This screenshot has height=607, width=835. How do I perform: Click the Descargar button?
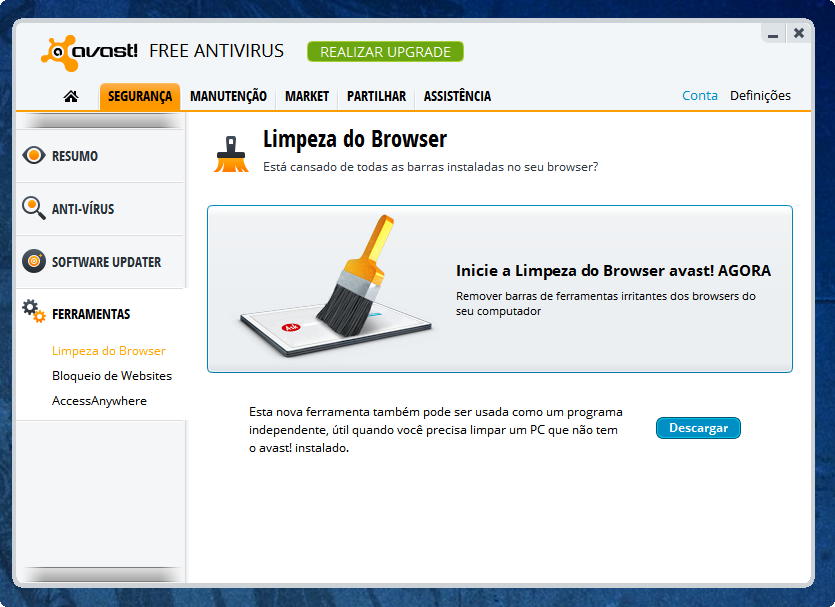tap(698, 428)
